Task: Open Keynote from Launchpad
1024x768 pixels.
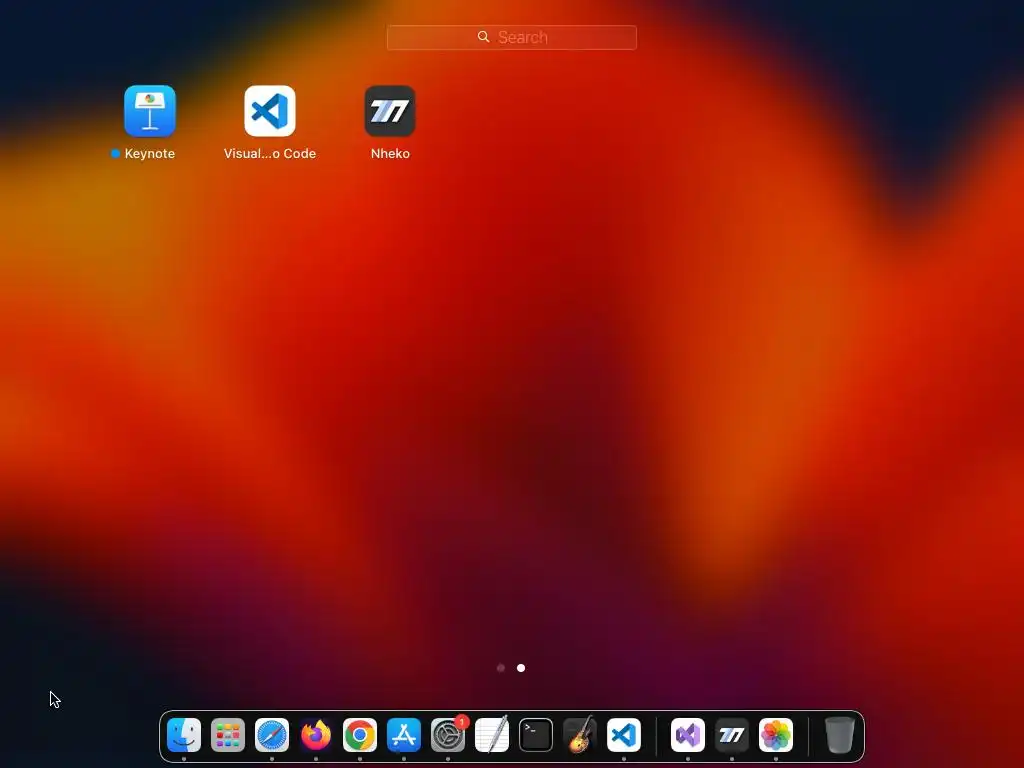Action: (150, 111)
